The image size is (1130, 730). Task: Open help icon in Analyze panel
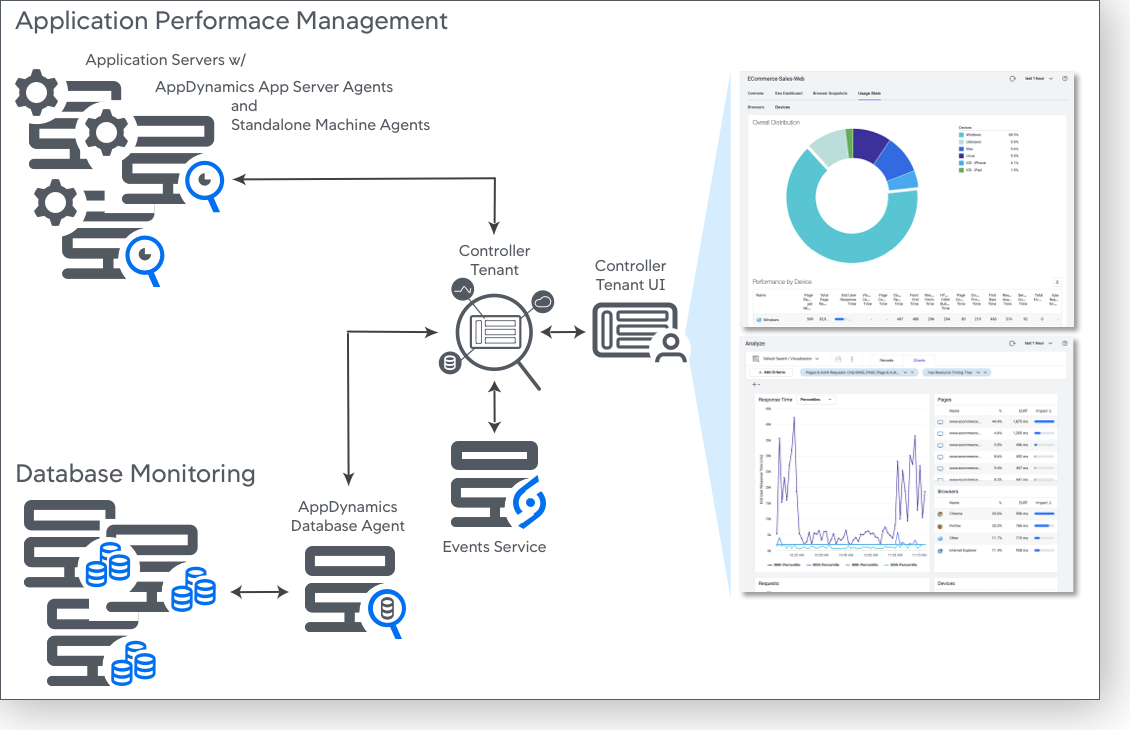[1064, 343]
